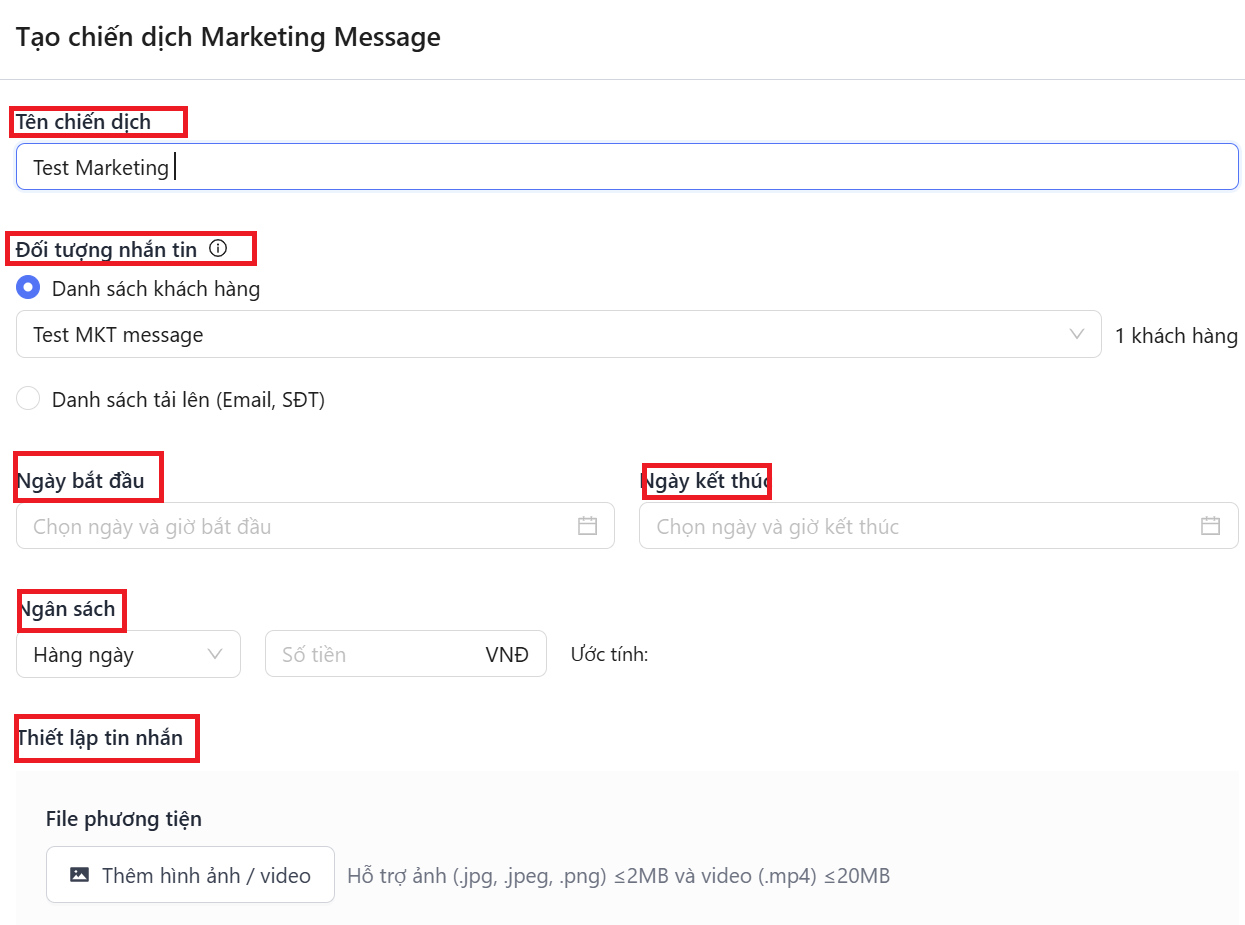Click the 1 khách hàng count text
The image size is (1245, 925).
[x=1176, y=336]
